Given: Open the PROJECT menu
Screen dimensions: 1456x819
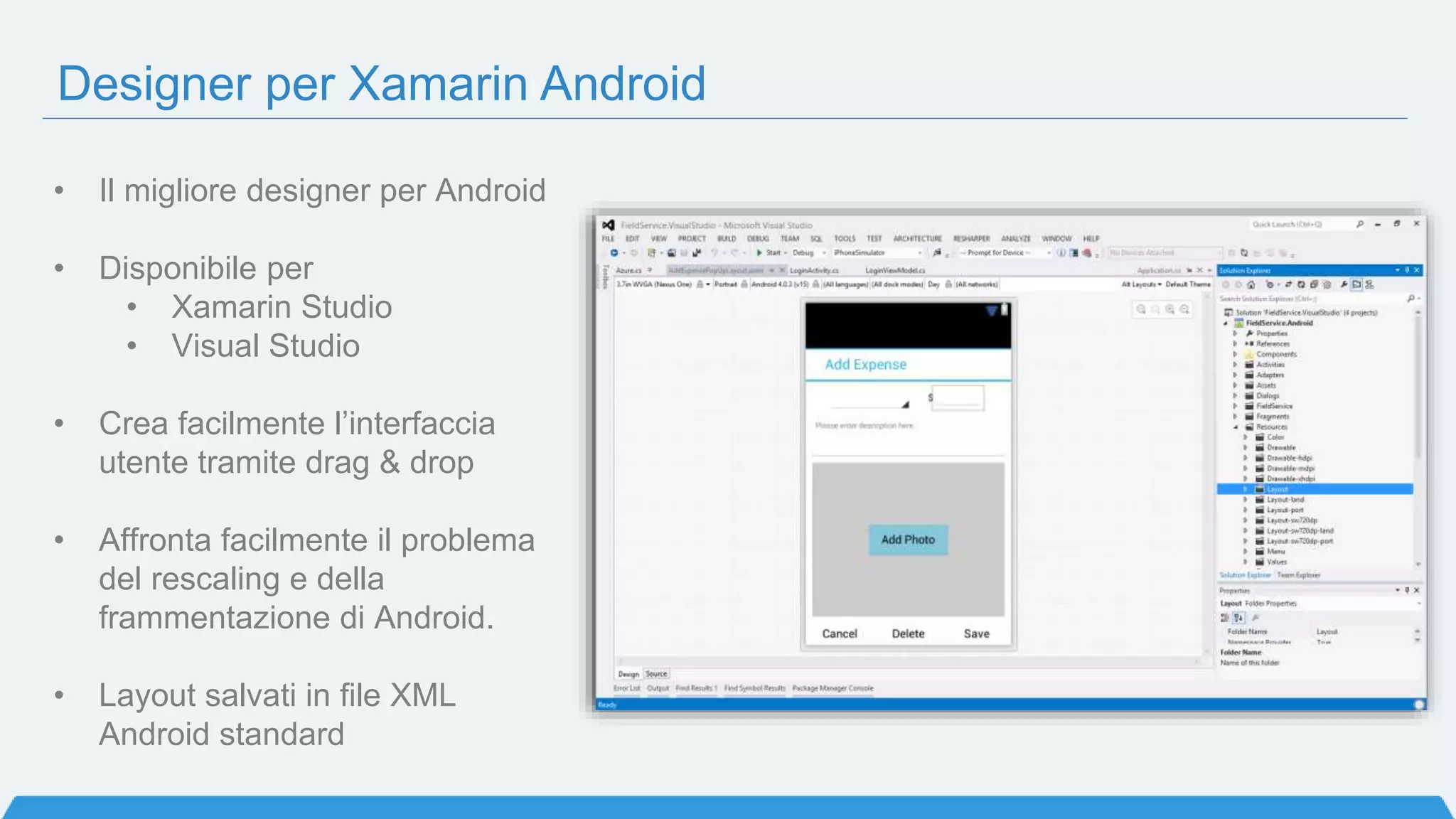Looking at the screenshot, I should (x=692, y=239).
